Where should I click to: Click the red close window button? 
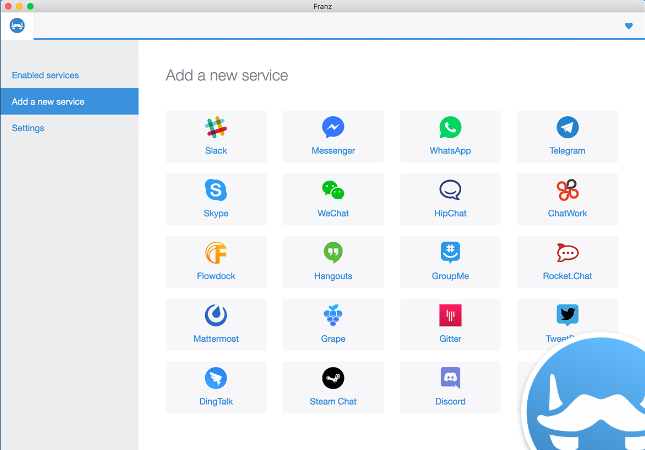pyautogui.click(x=8, y=6)
